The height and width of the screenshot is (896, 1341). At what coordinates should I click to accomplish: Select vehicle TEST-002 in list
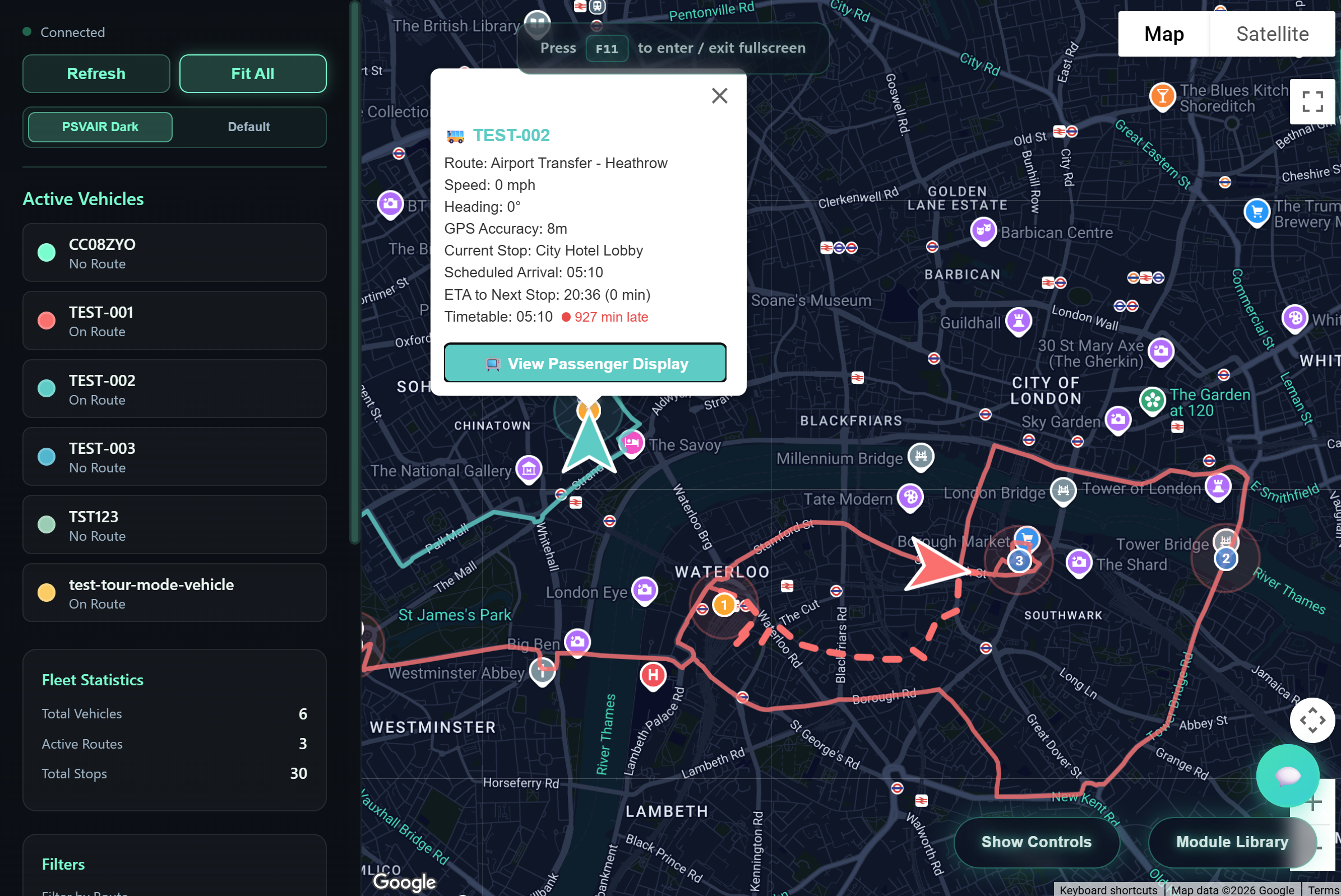(x=174, y=389)
